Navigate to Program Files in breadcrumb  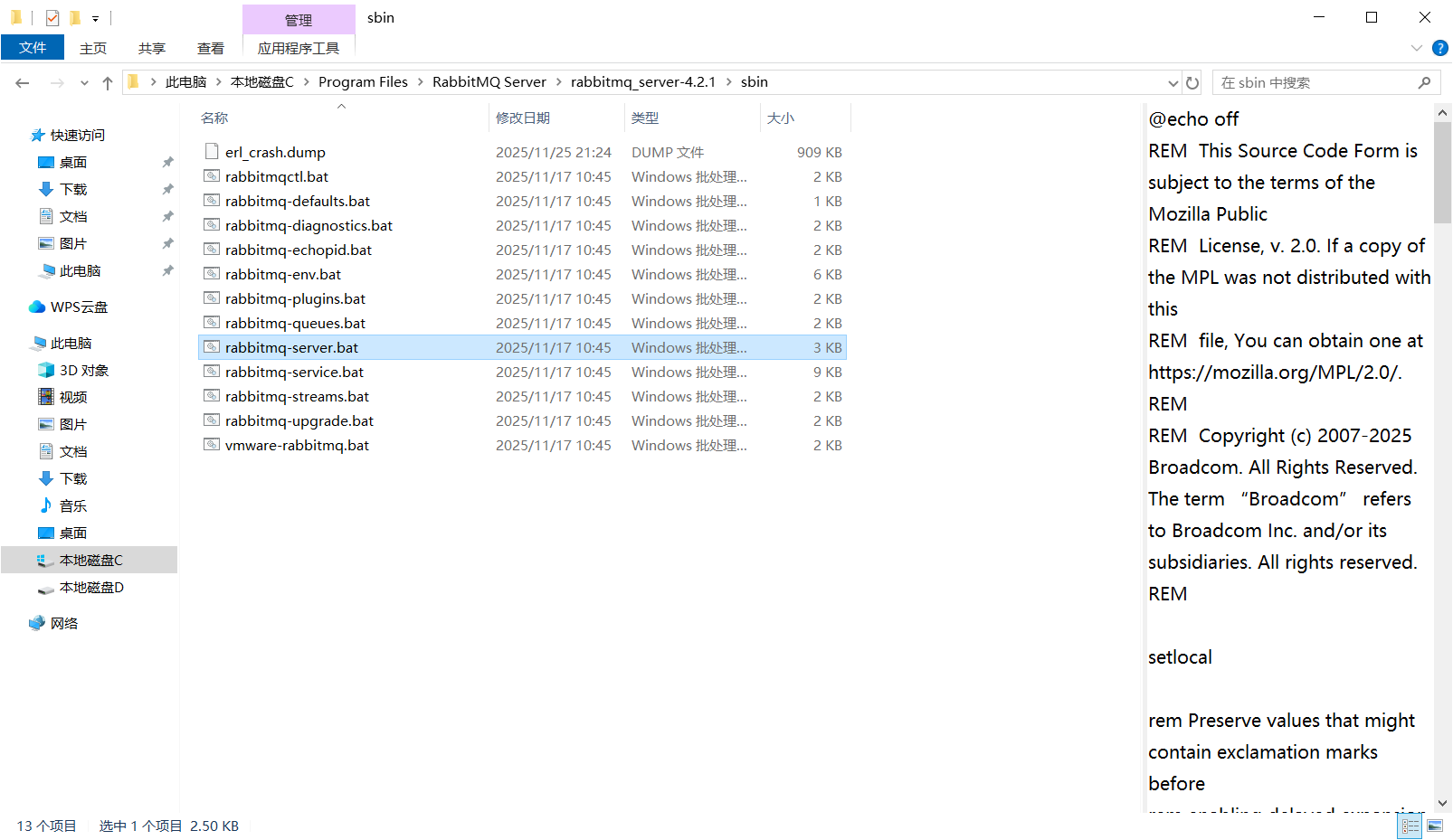363,82
